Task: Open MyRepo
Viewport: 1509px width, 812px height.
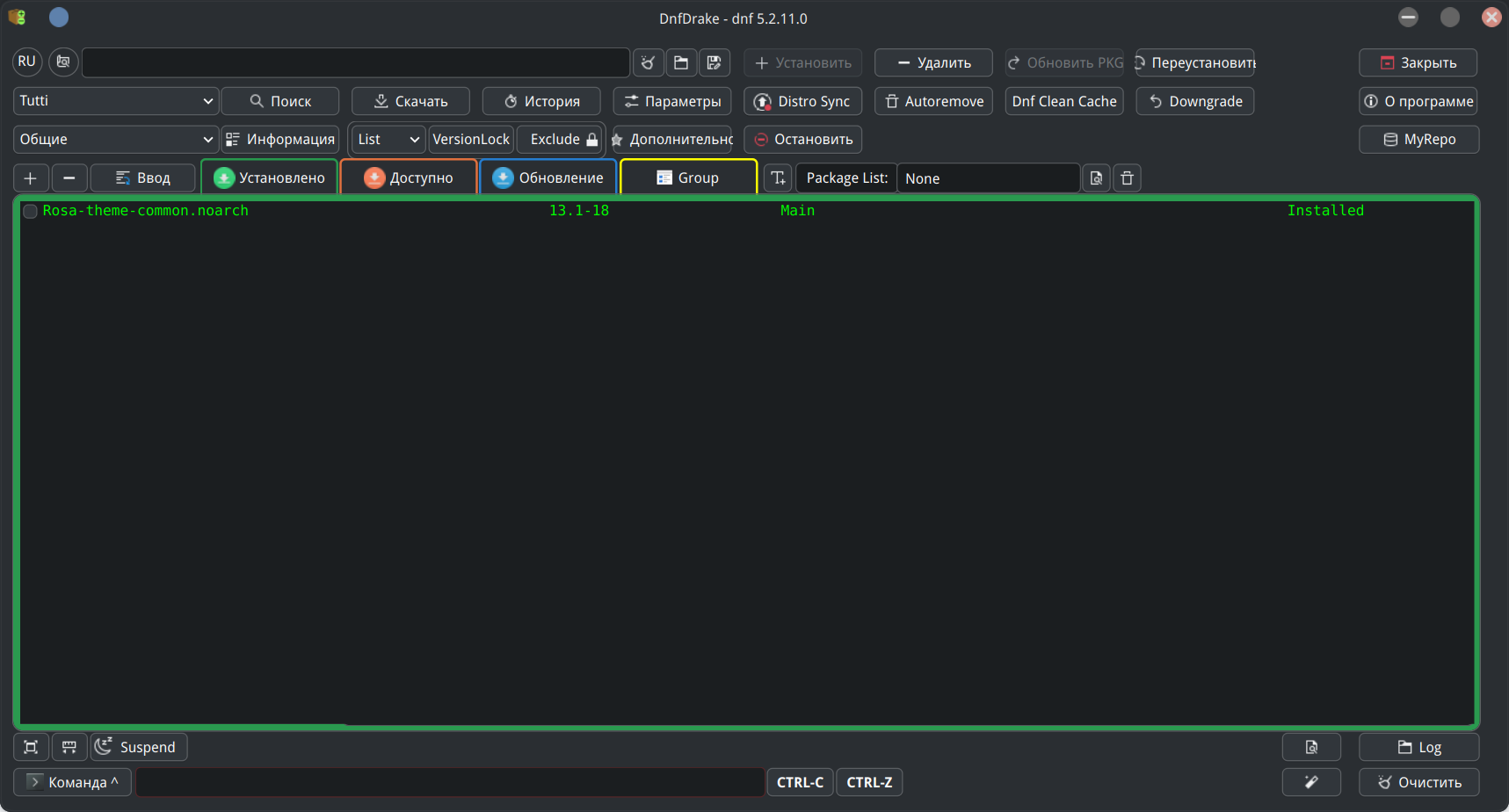Action: (1419, 139)
